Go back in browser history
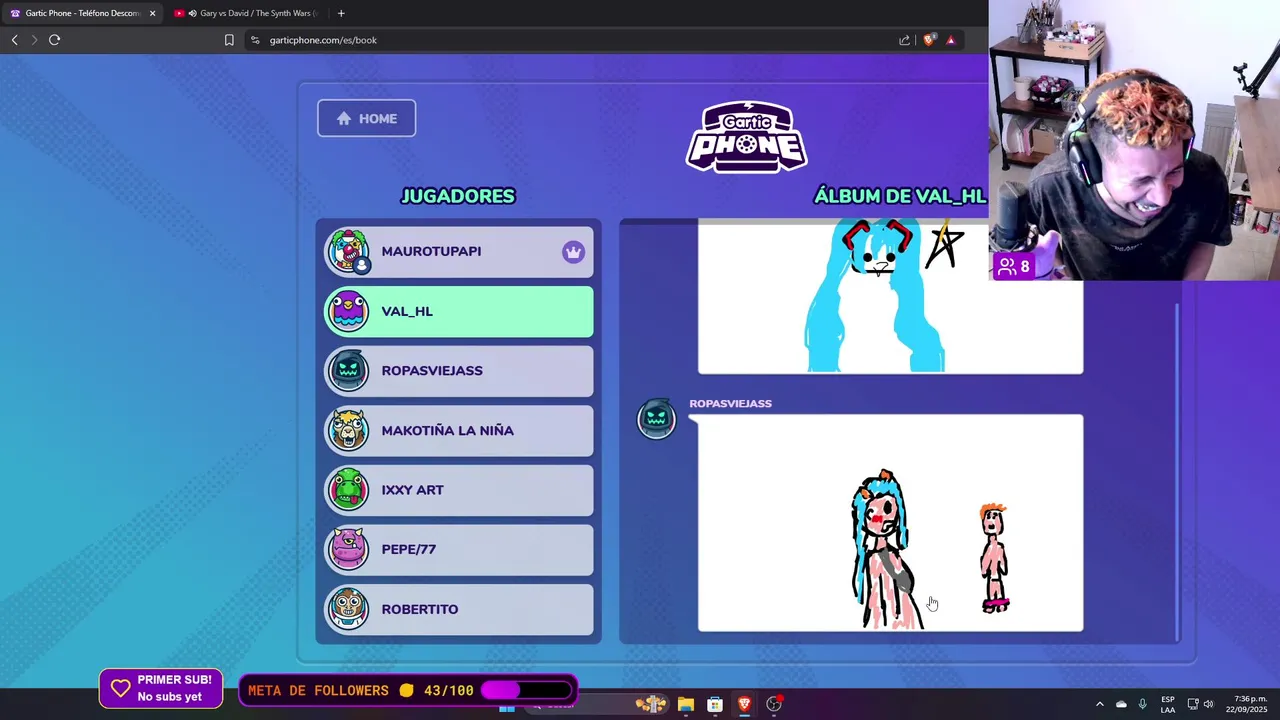The height and width of the screenshot is (720, 1280). [15, 40]
